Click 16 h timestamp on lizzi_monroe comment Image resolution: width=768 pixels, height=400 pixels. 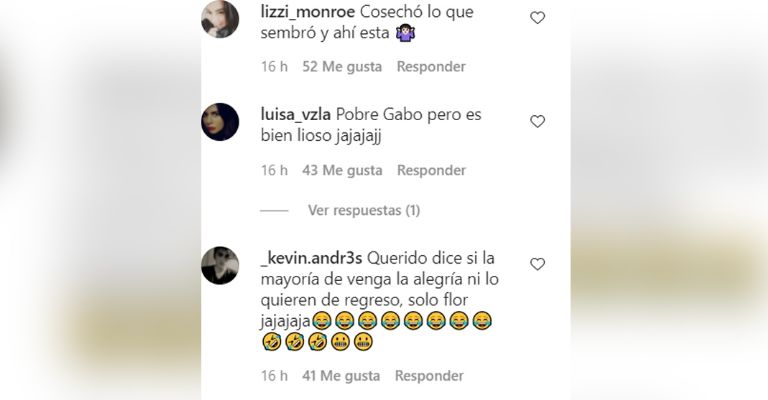click(x=274, y=67)
